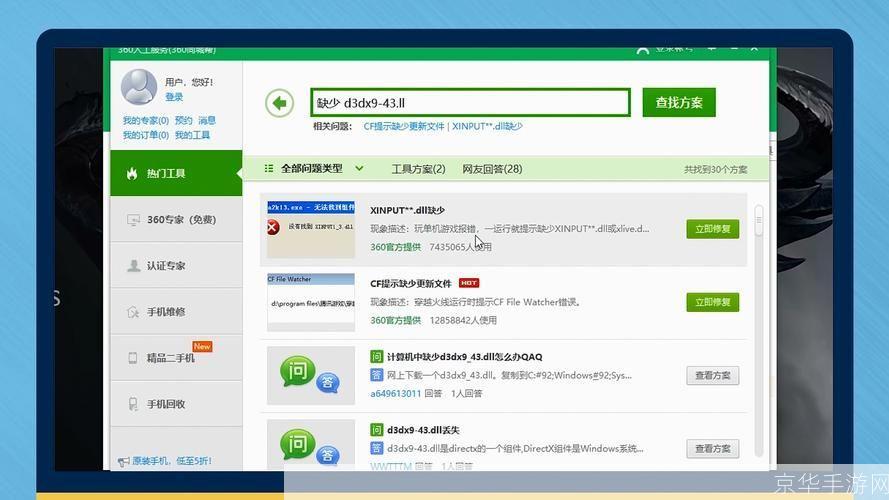Click the recycle phone icon beside 手机回收
Image resolution: width=889 pixels, height=500 pixels.
coord(133,404)
